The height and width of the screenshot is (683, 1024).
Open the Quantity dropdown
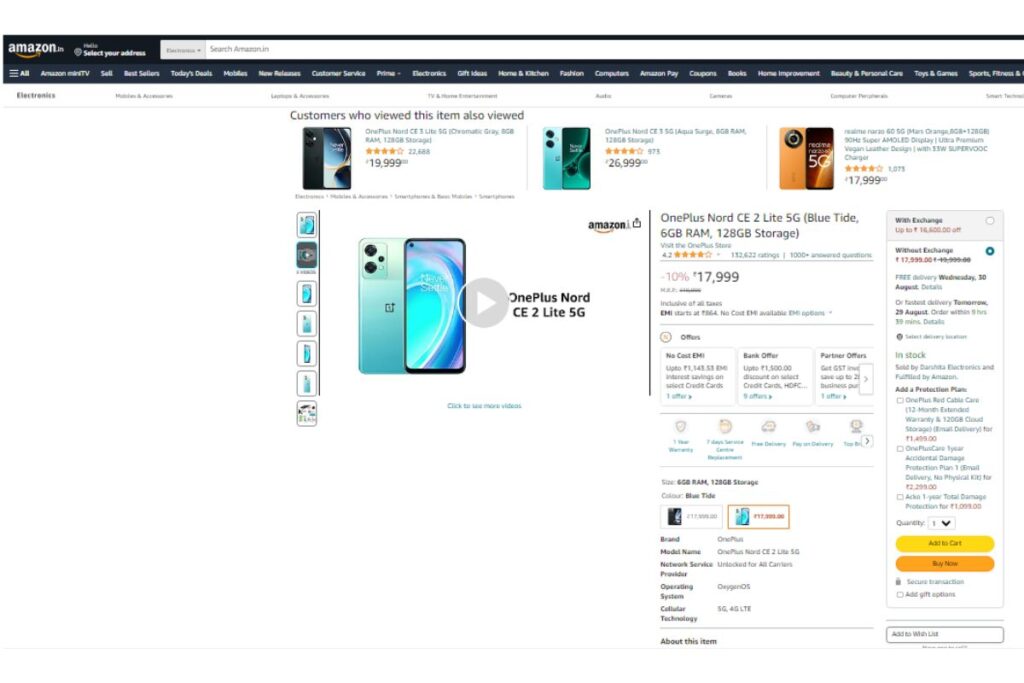pyautogui.click(x=941, y=523)
